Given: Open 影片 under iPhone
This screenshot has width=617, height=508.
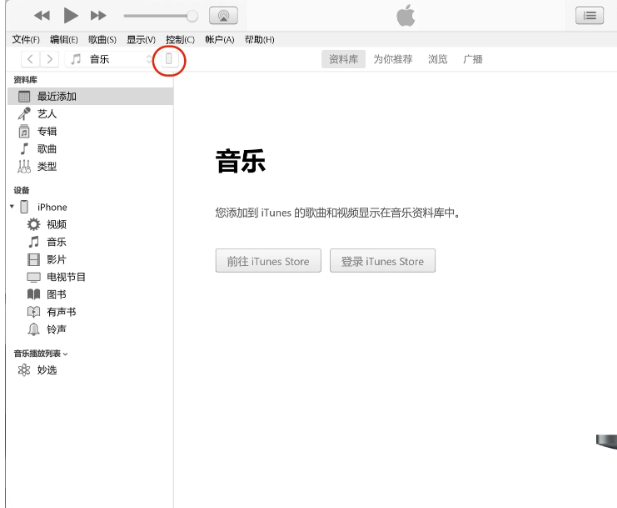Looking at the screenshot, I should pyautogui.click(x=90, y=259).
